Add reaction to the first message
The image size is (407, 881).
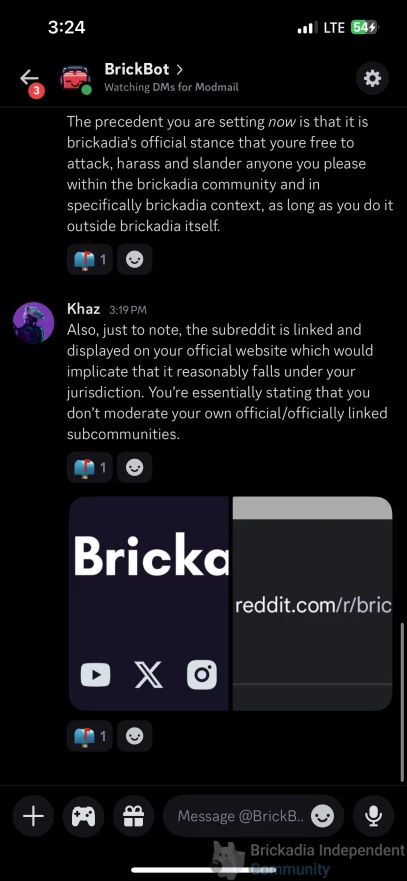(134, 259)
